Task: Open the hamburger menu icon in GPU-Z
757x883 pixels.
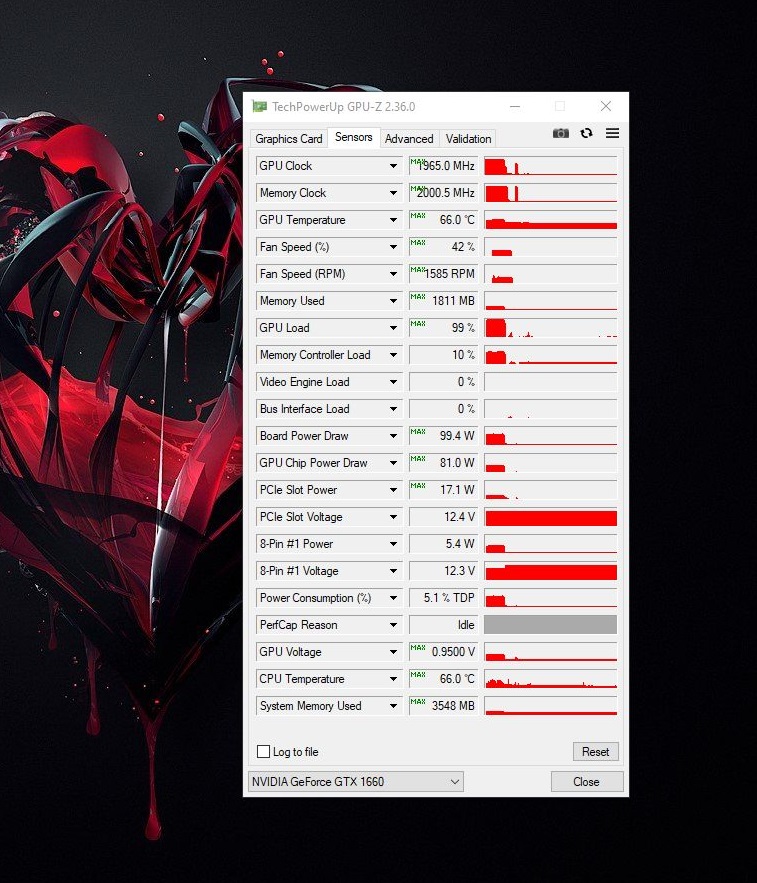Action: pyautogui.click(x=612, y=133)
